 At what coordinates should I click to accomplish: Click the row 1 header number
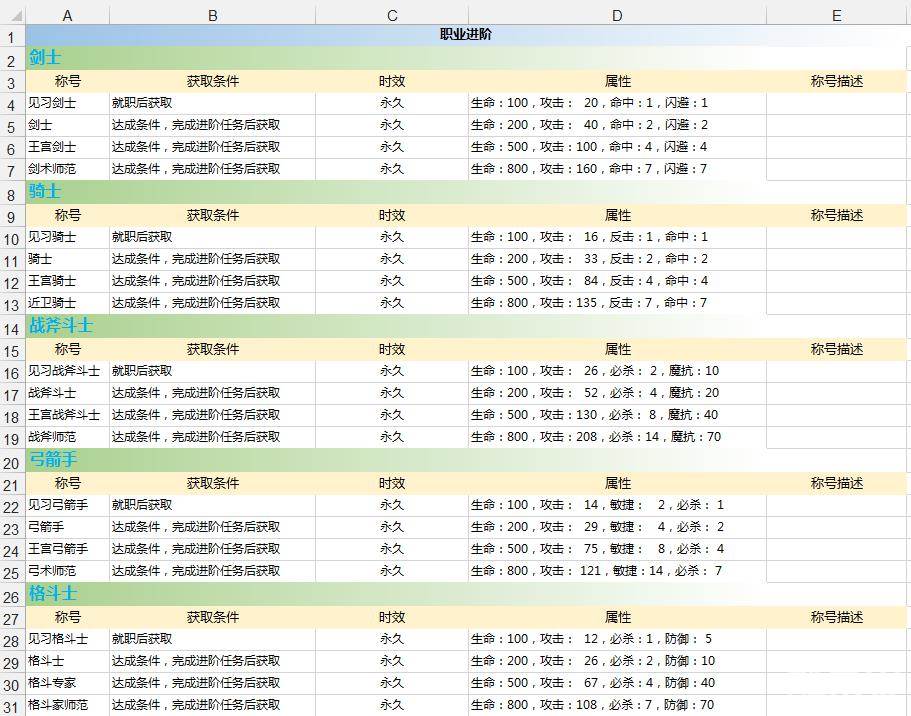click(12, 37)
